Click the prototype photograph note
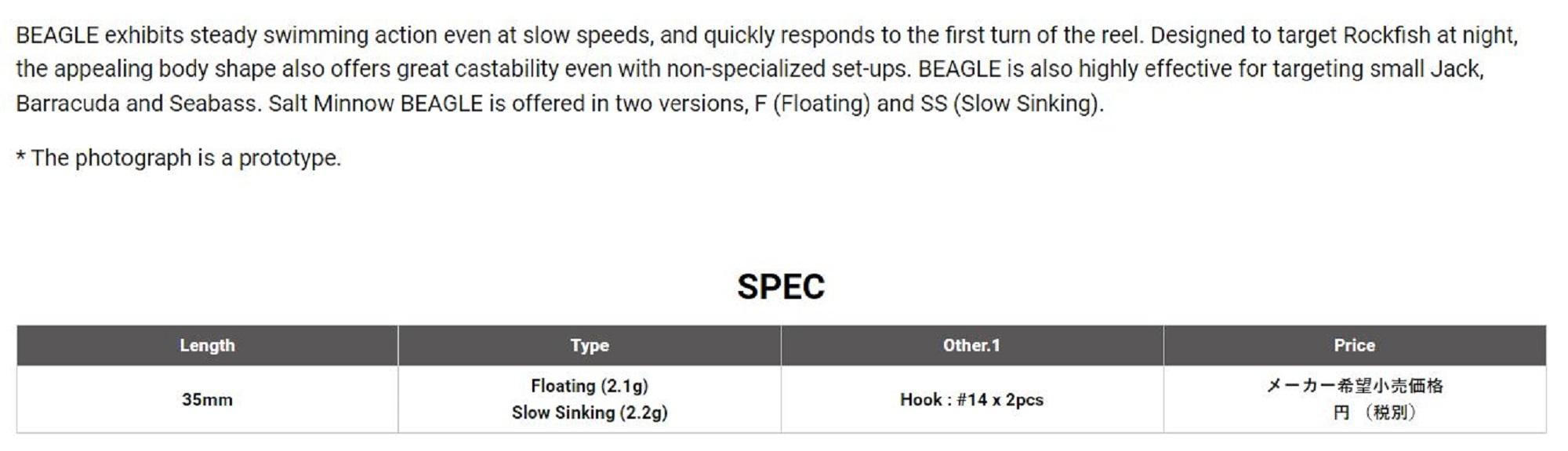 click(179, 158)
